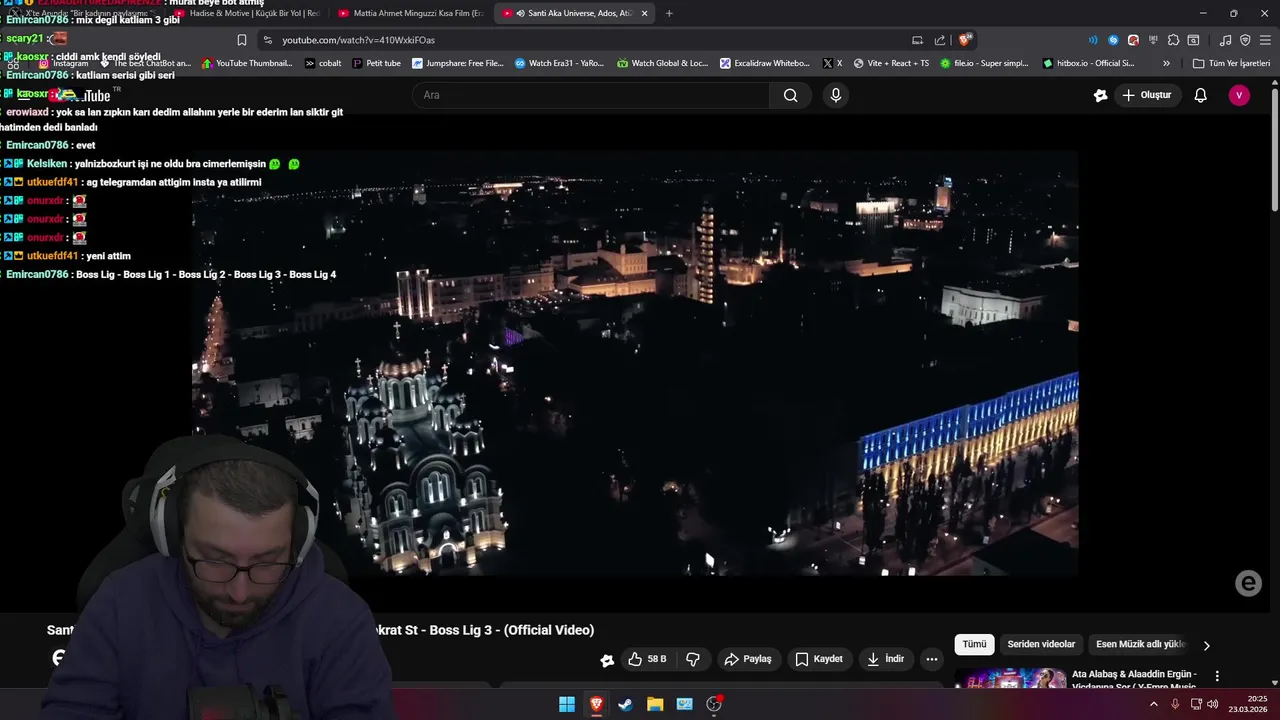Open the Watch Era31 bookmark
1280x720 pixels.
pyautogui.click(x=559, y=63)
